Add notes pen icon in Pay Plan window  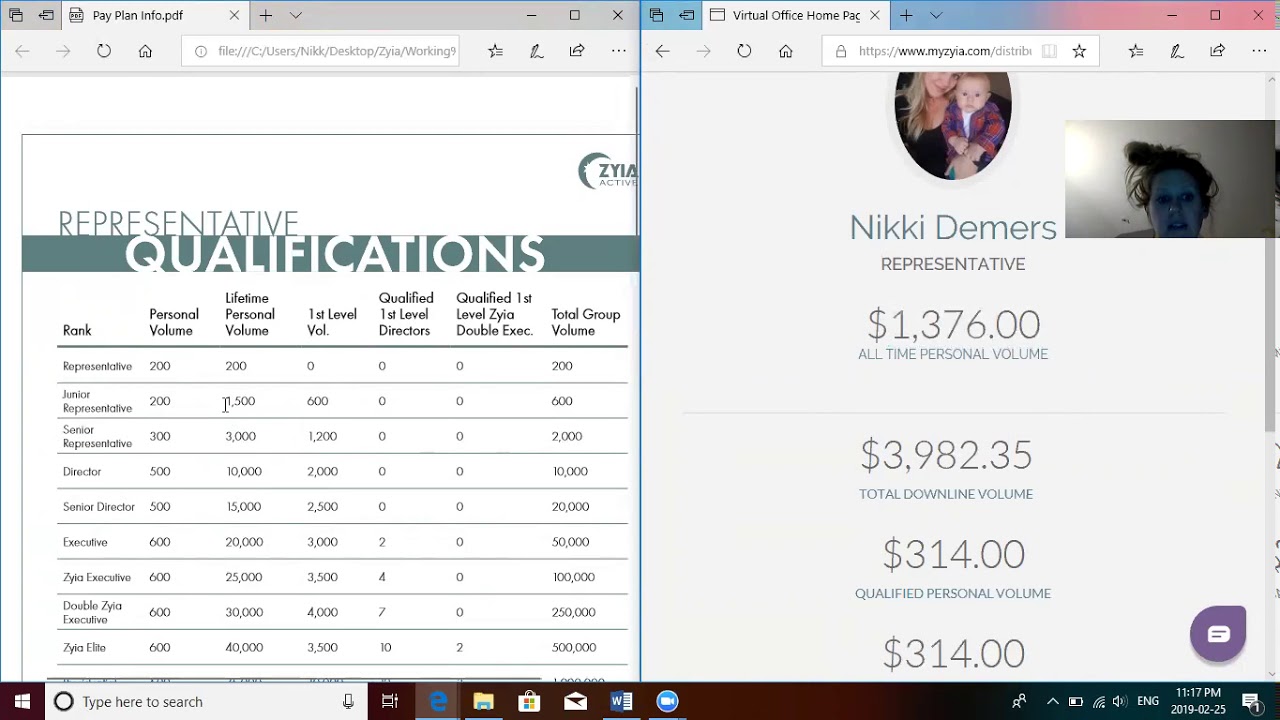click(536, 51)
